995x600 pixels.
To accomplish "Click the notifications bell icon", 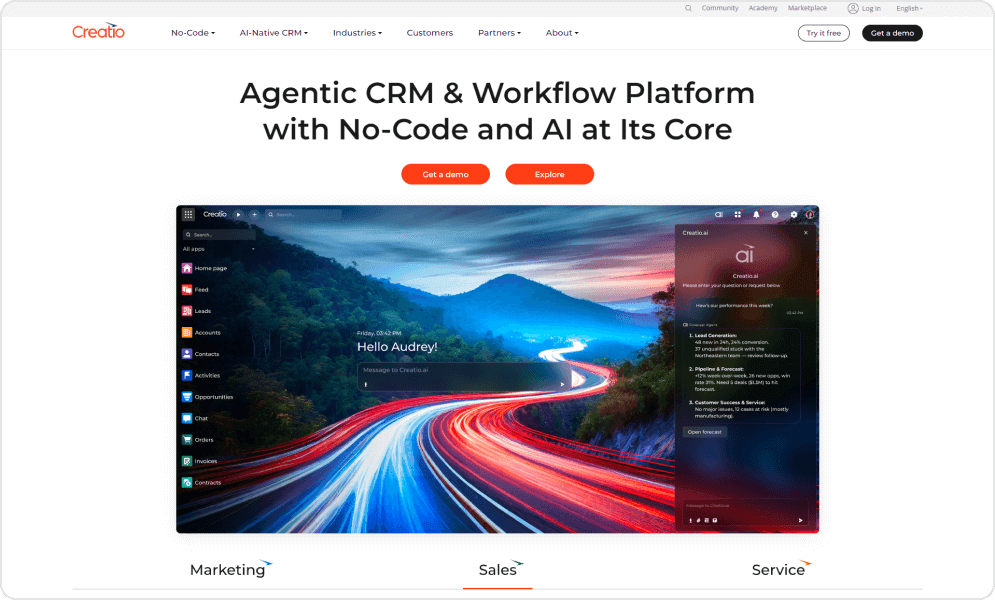I will (756, 214).
